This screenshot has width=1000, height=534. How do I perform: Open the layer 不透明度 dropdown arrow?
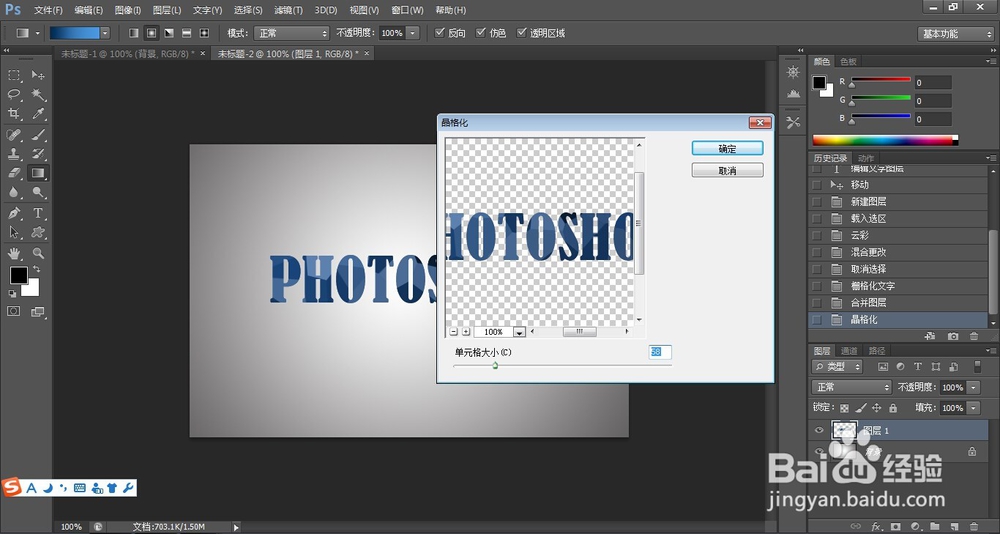pos(973,387)
